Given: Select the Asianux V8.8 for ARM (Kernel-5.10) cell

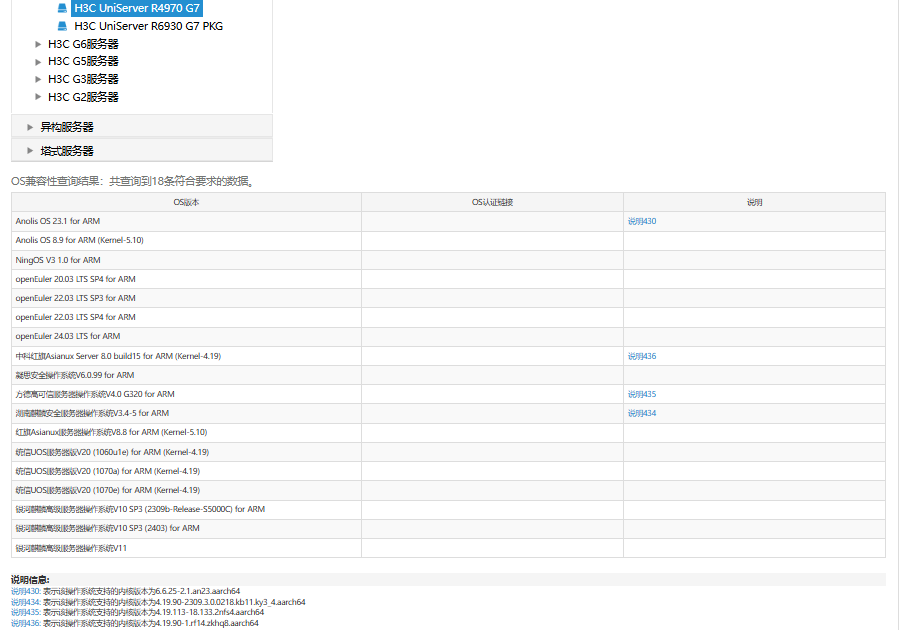Looking at the screenshot, I should coord(186,432).
